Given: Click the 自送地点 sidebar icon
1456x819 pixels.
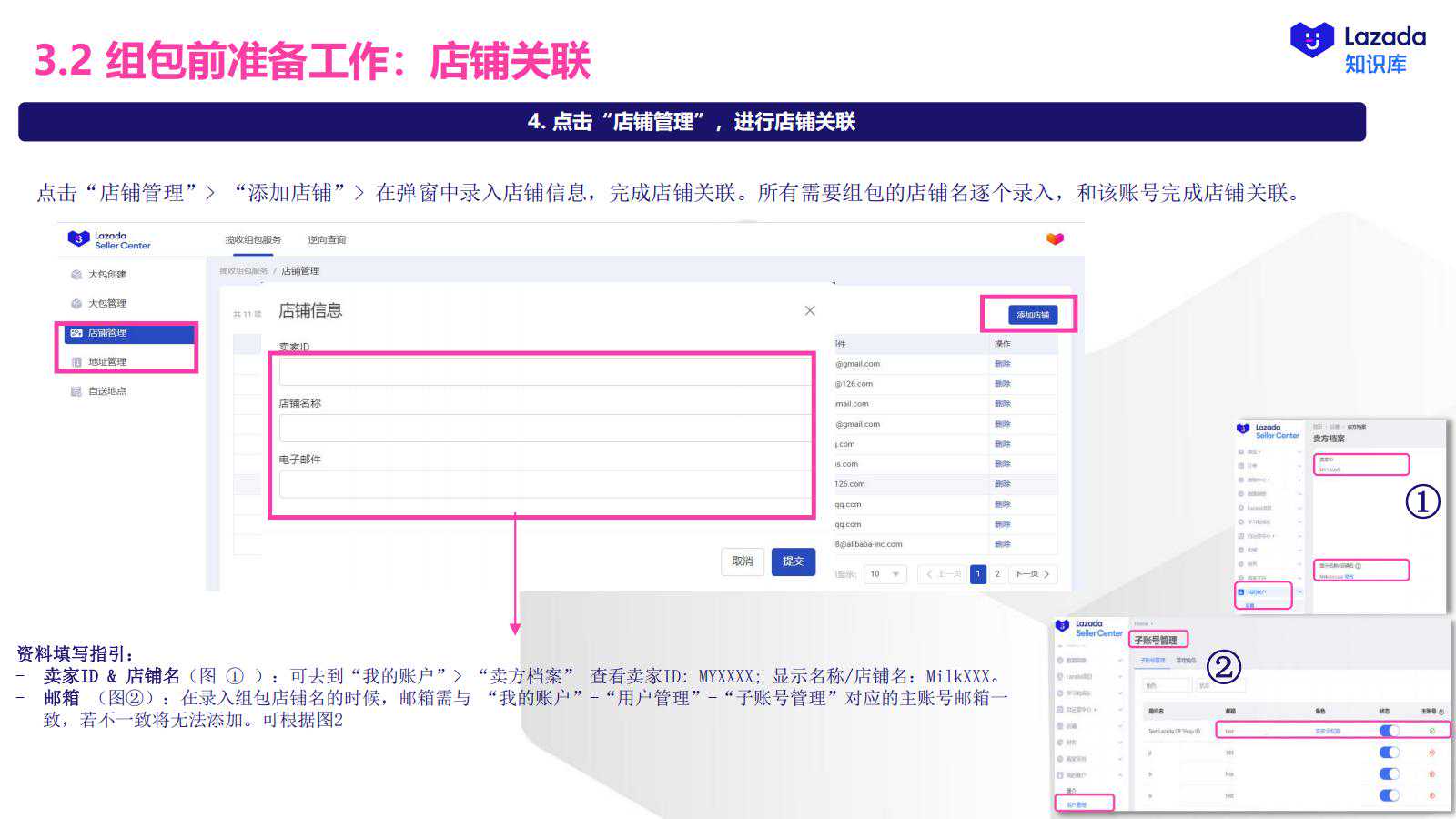Looking at the screenshot, I should point(76,391).
